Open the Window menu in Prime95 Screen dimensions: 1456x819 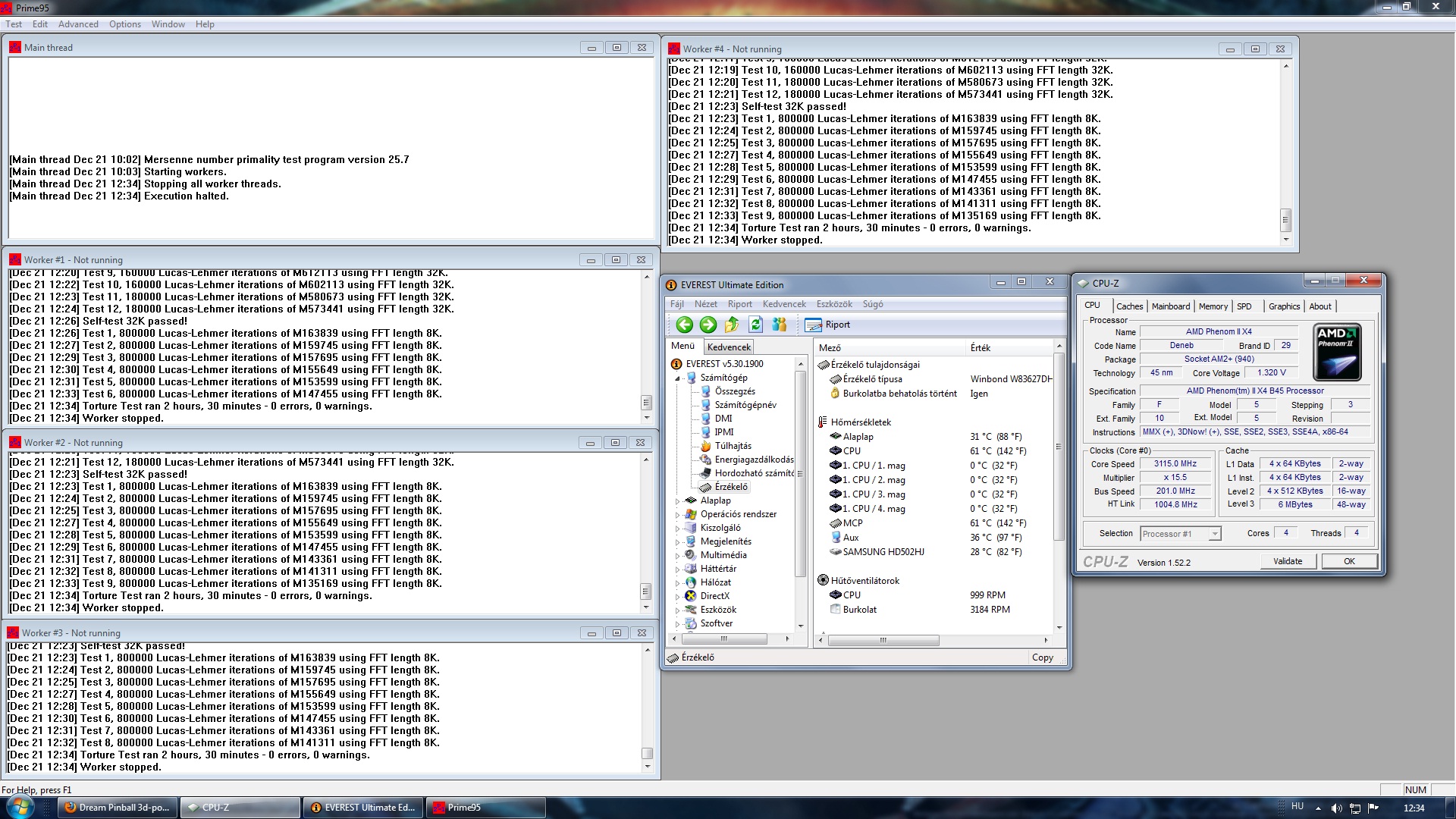(x=168, y=24)
